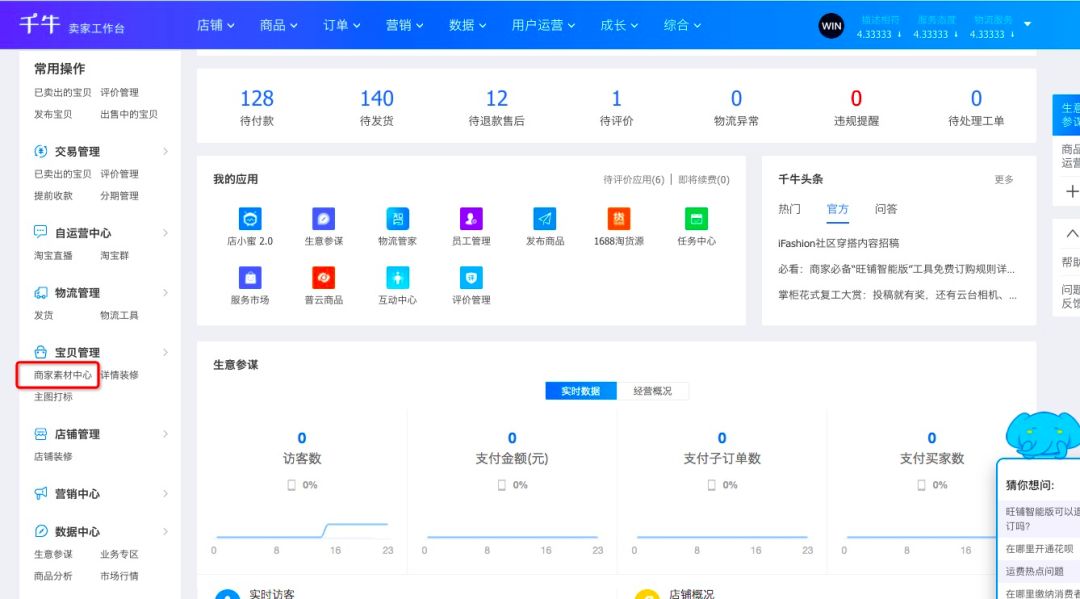Select the 经营概况 tab
1080x599 pixels.
[x=652, y=391]
